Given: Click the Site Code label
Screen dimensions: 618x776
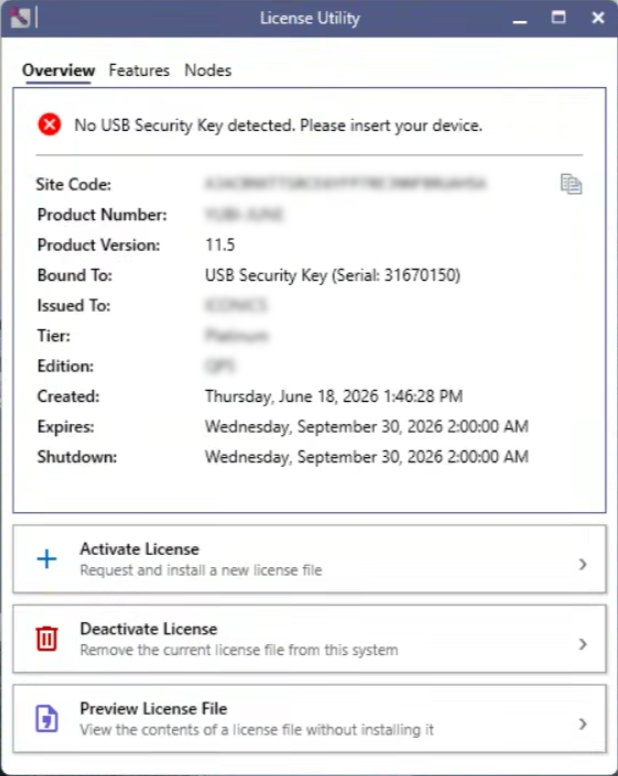Looking at the screenshot, I should pos(74,185).
